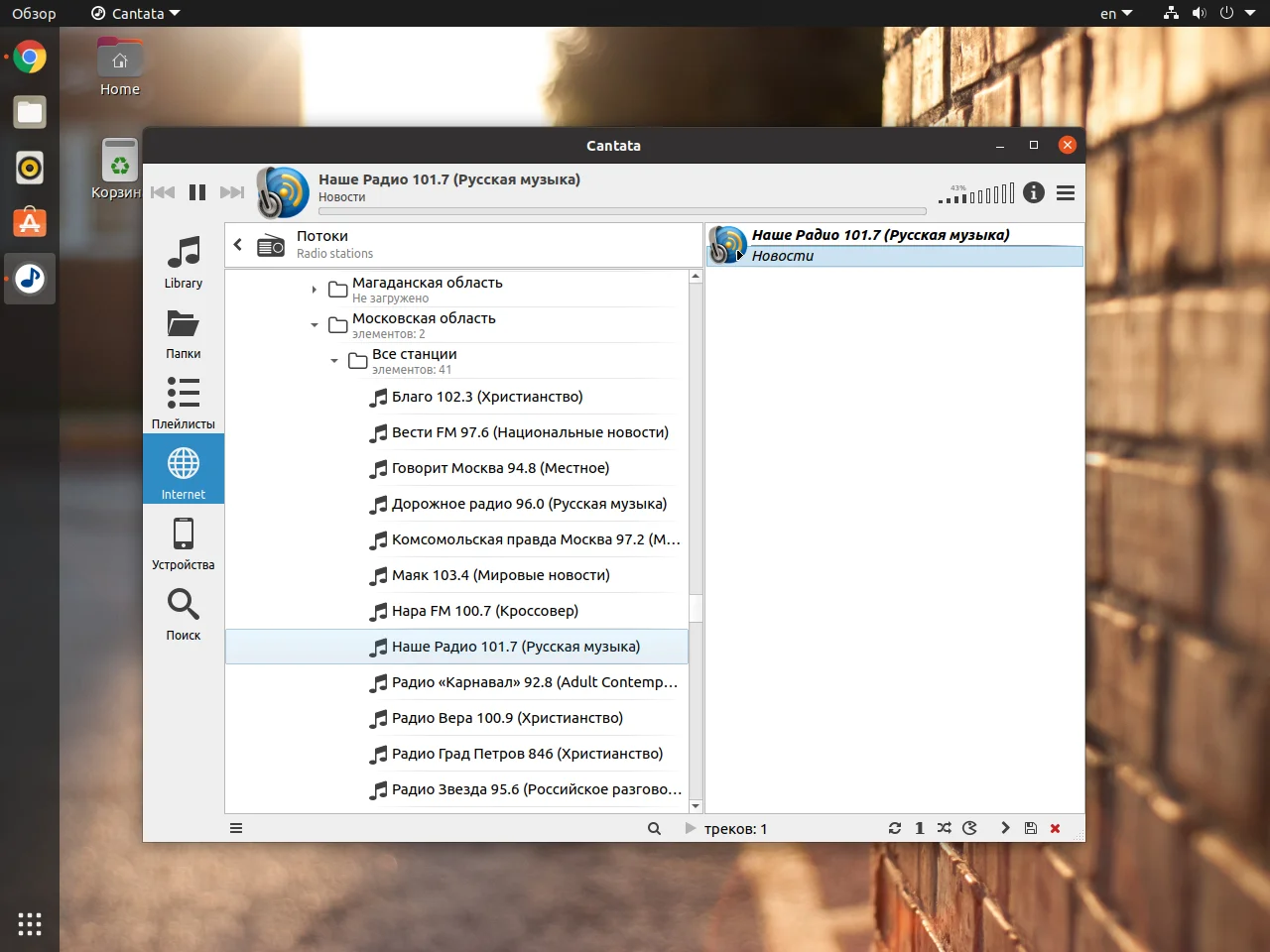Select the Маяк 103.4 station
Viewport: 1270px width, 952px height.
pos(500,575)
